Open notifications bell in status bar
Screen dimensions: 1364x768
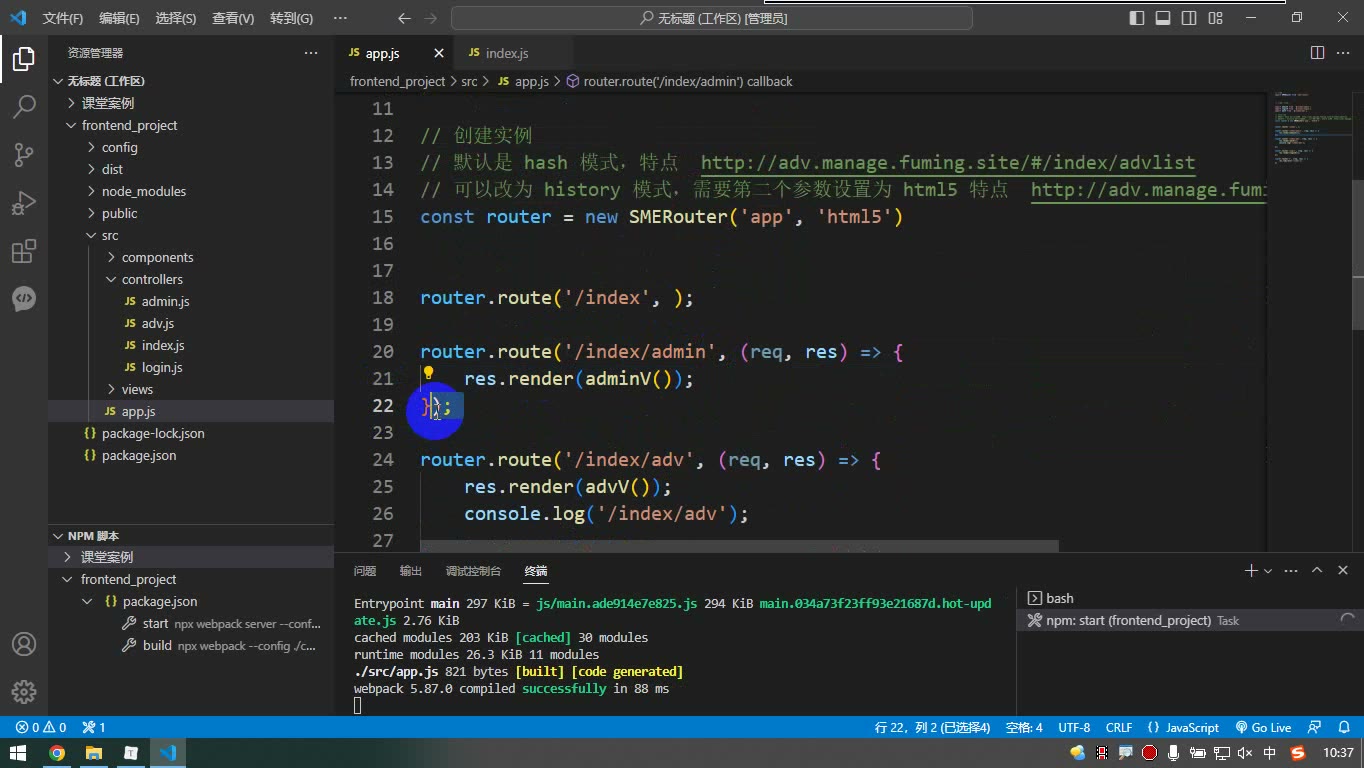[x=1344, y=727]
